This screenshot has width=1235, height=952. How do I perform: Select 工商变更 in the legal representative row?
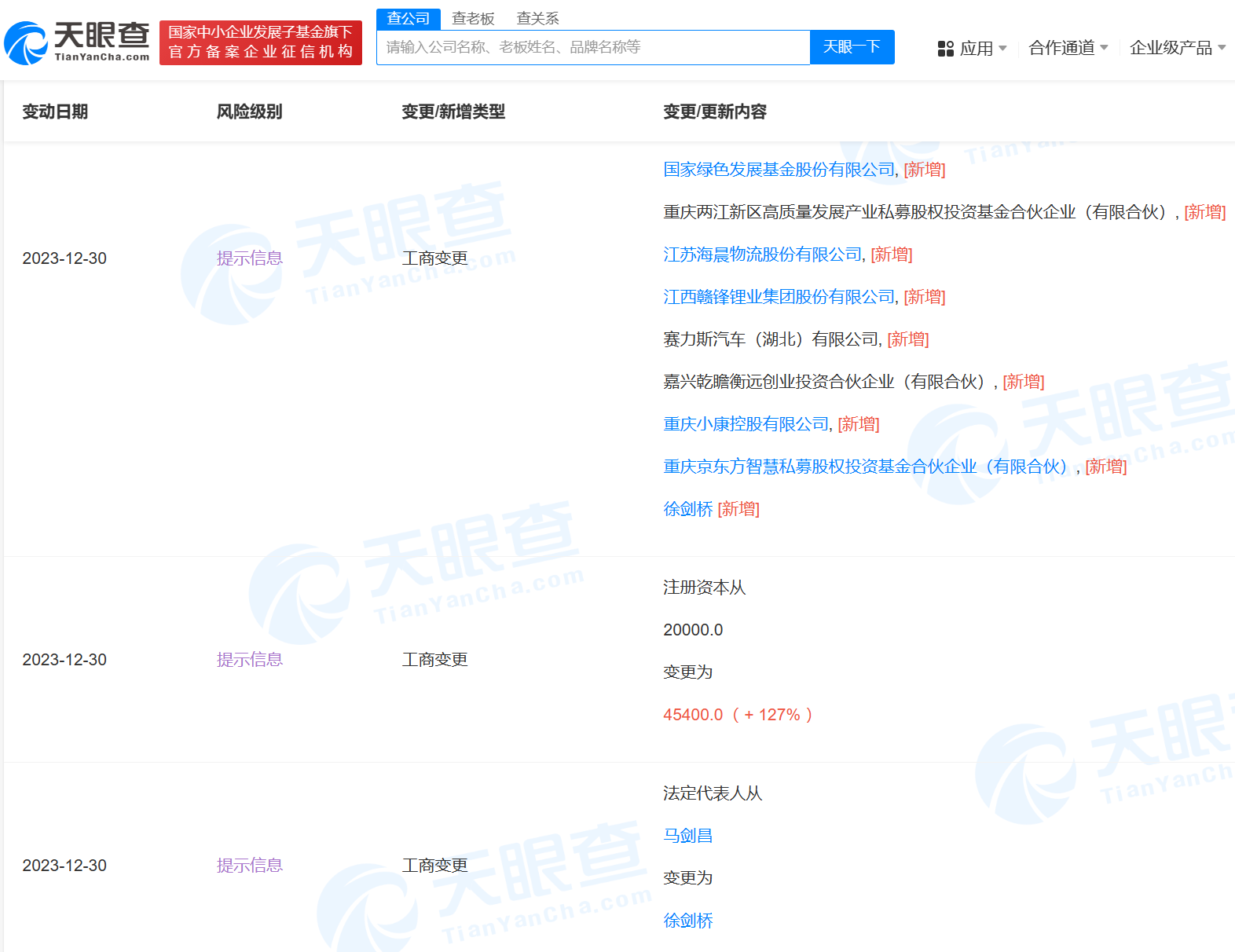[435, 866]
